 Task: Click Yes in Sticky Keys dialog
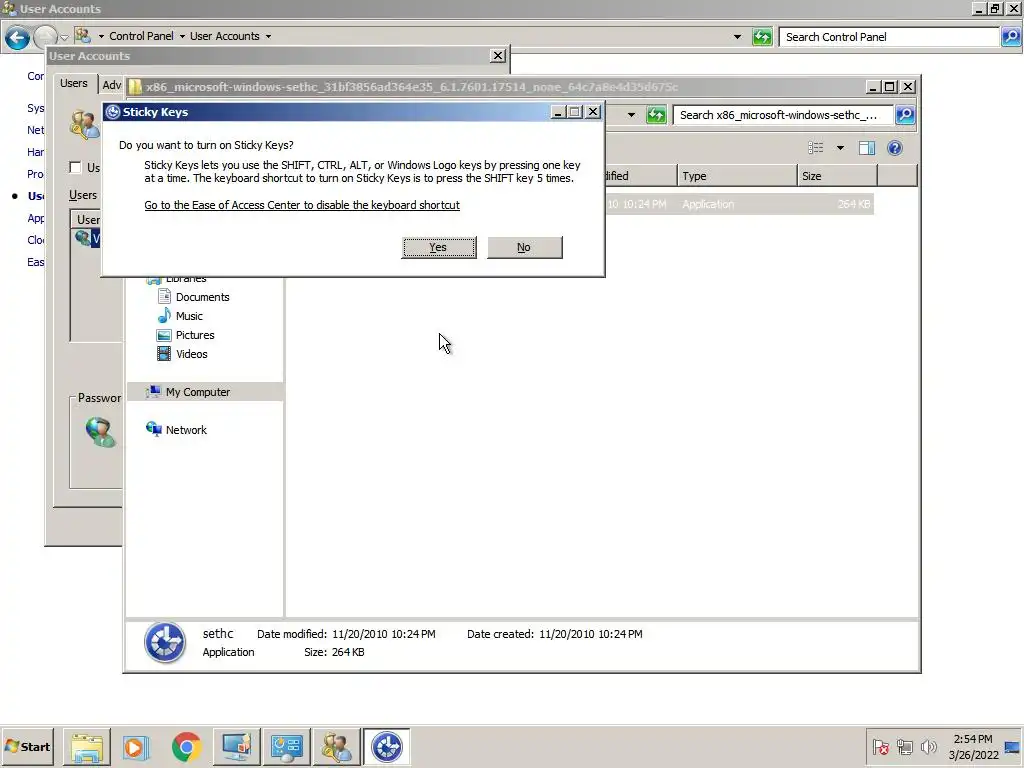pos(438,247)
